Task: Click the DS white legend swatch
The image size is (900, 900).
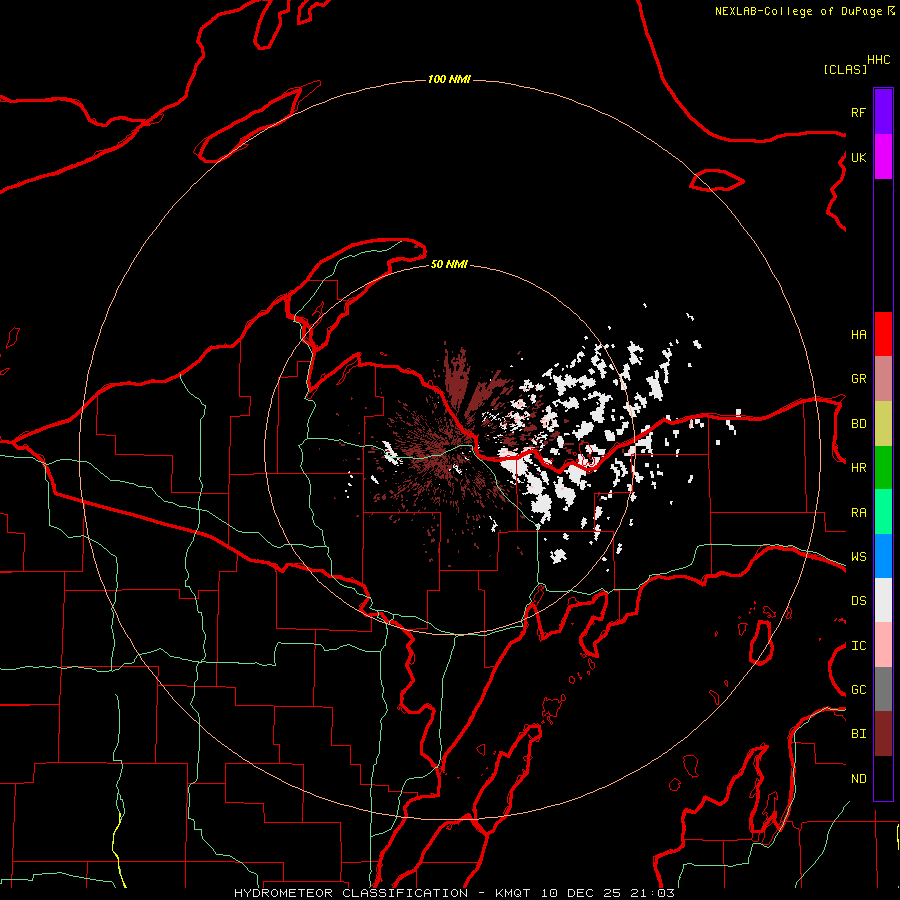Action: click(883, 600)
